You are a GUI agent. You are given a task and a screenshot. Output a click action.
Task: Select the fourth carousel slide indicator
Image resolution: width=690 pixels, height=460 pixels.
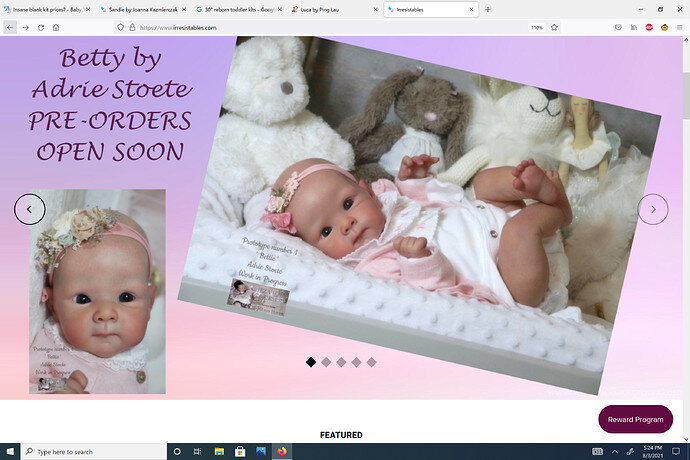(x=356, y=362)
